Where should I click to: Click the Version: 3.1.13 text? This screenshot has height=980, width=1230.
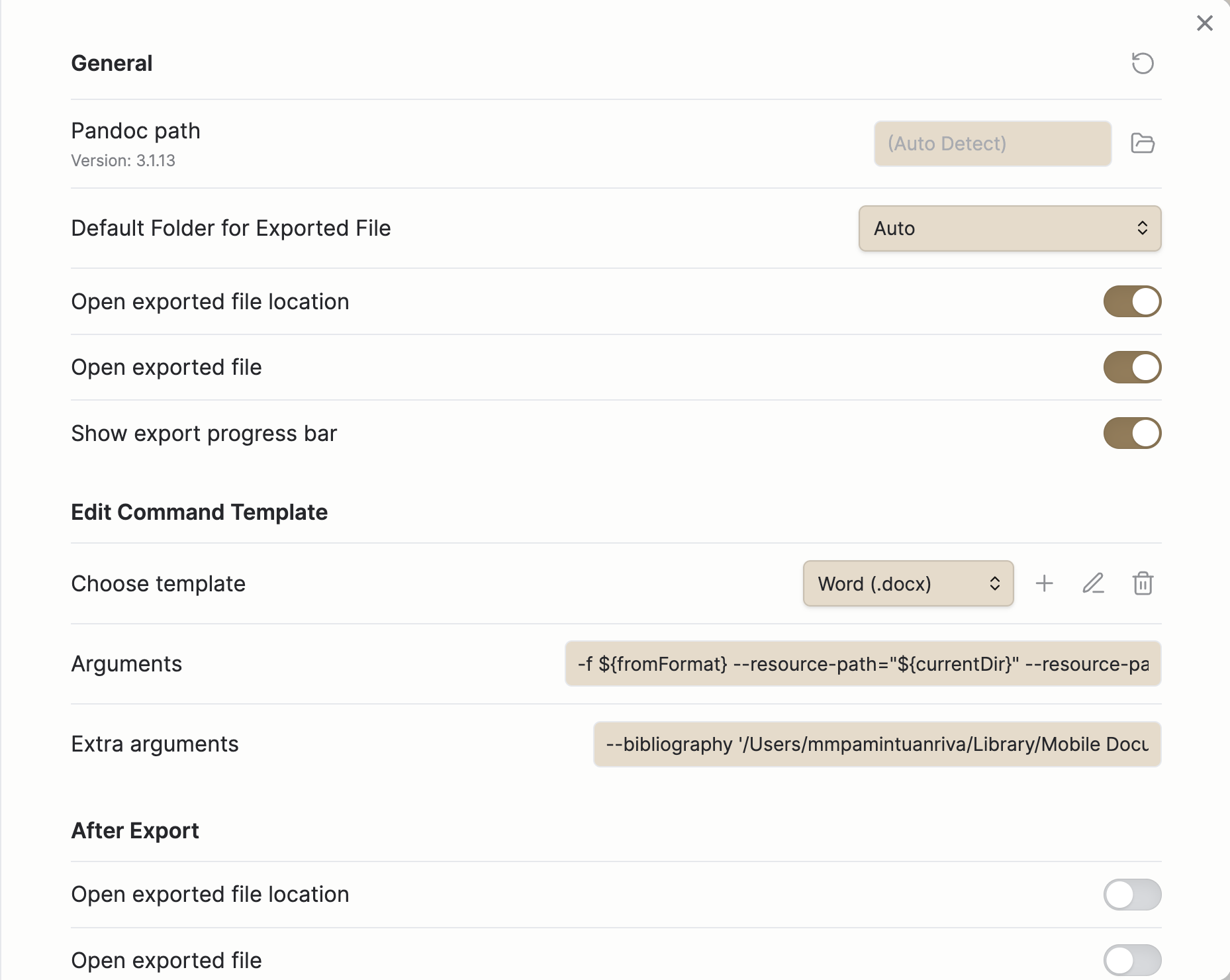pyautogui.click(x=123, y=161)
